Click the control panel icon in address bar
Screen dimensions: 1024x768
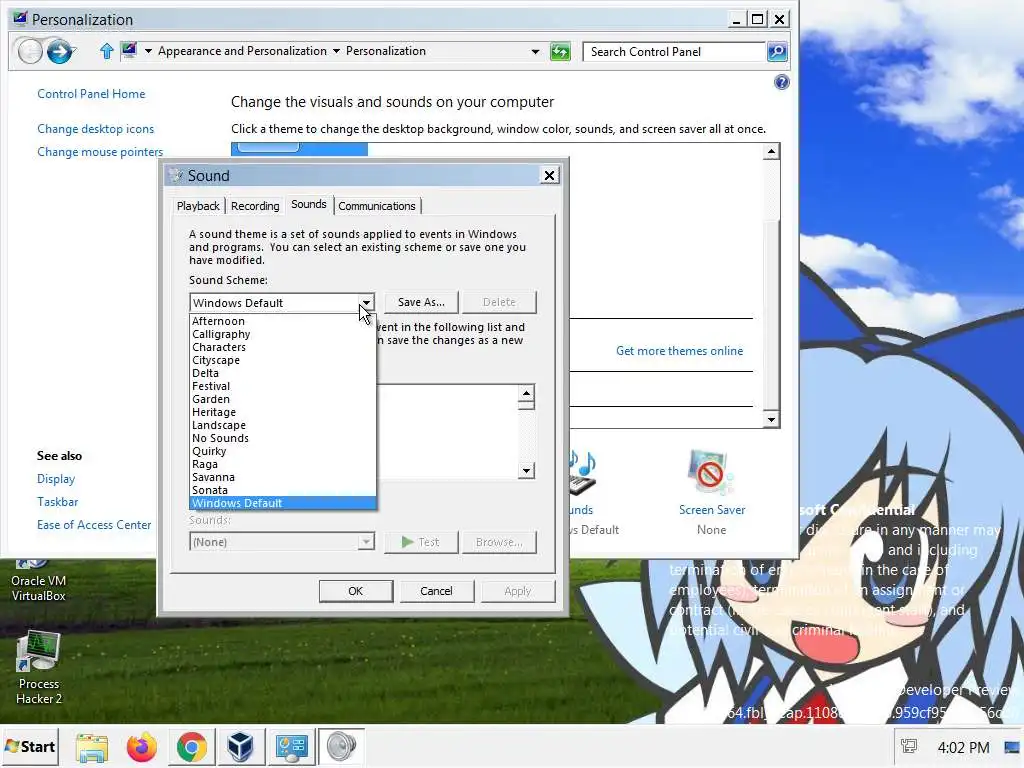(129, 50)
